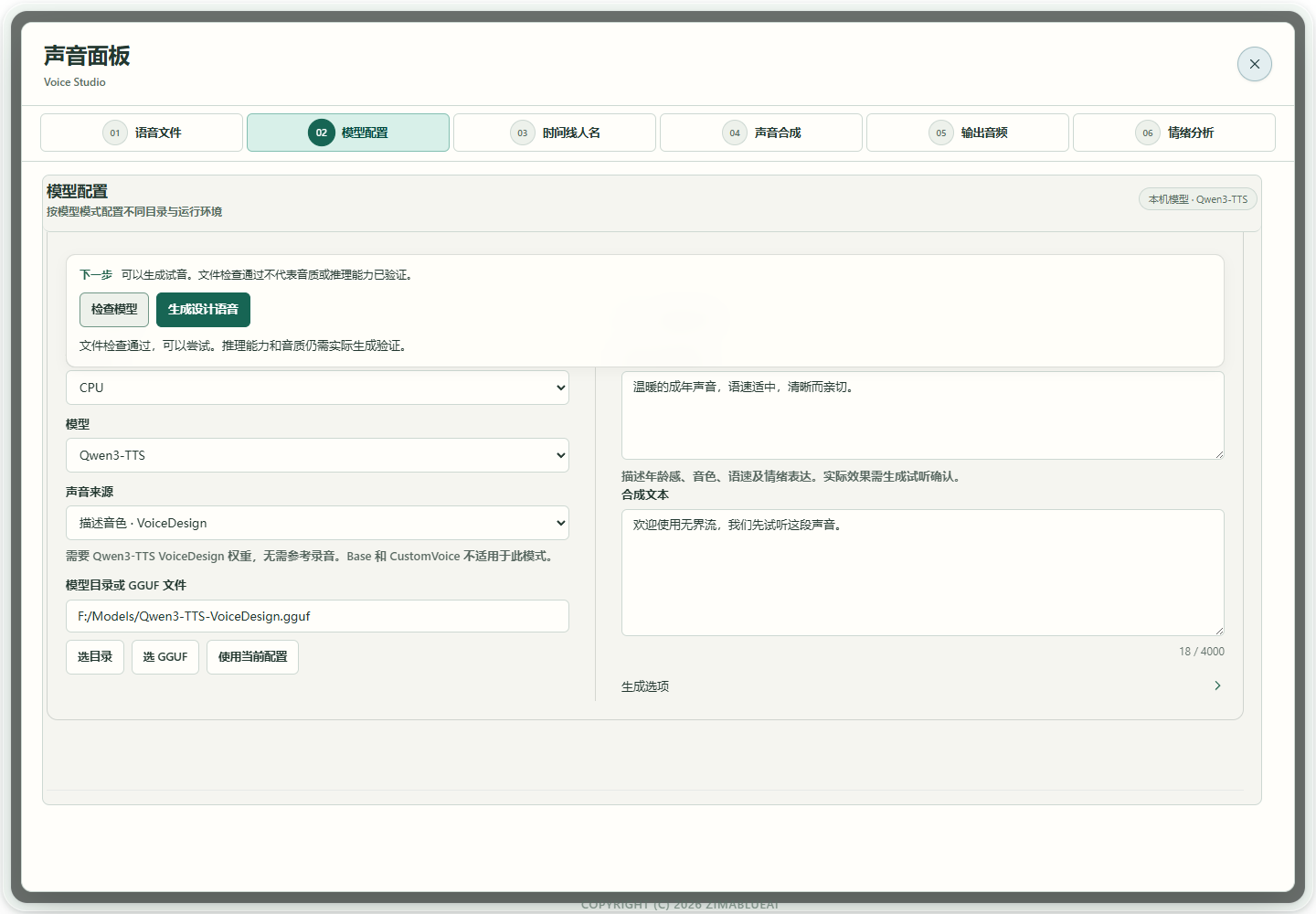1316x914 pixels.
Task: Click the 按模型模式配置不同目录与运行环境 description
Action: (134, 212)
